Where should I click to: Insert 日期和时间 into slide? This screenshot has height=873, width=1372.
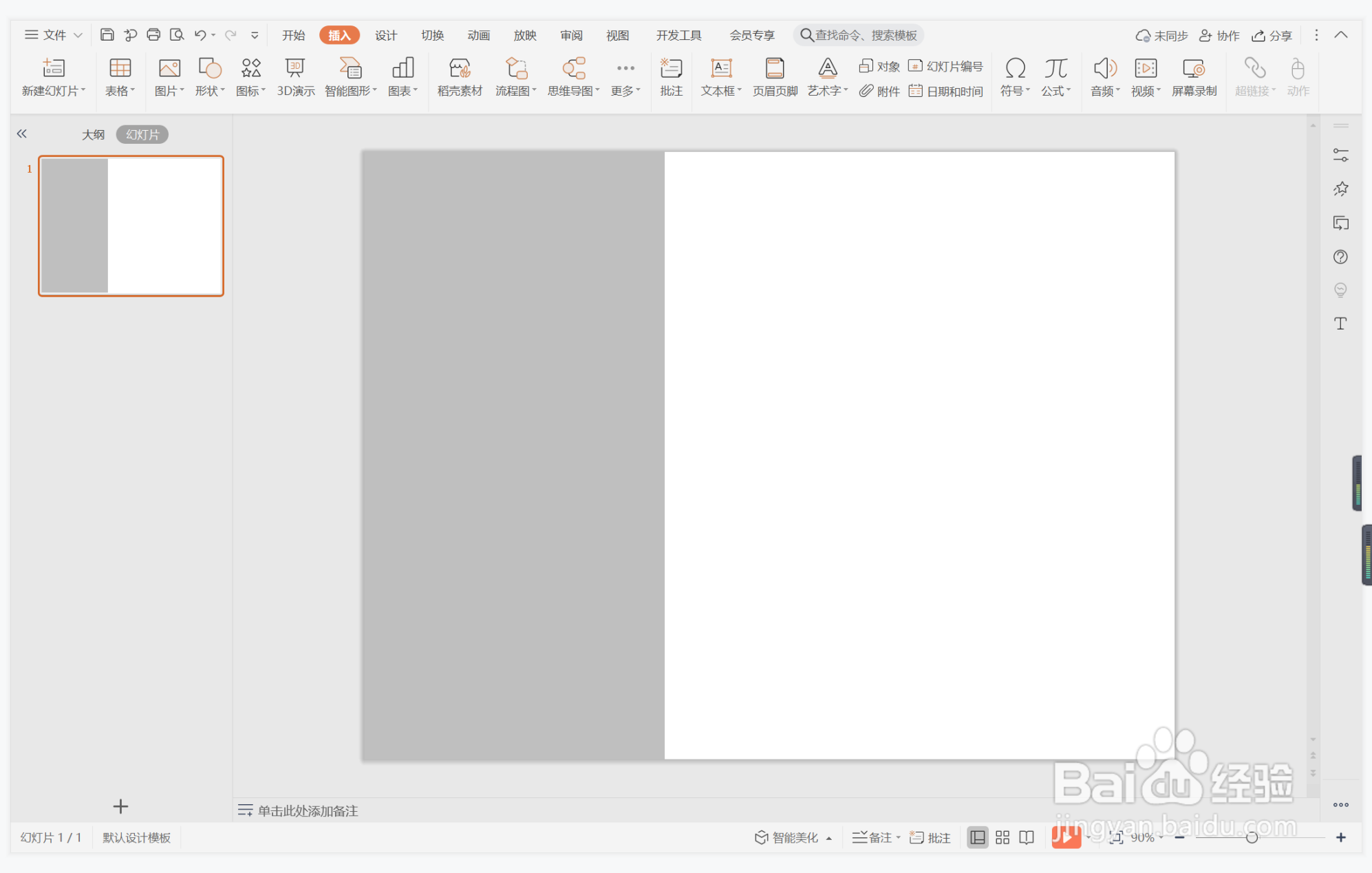pyautogui.click(x=946, y=91)
